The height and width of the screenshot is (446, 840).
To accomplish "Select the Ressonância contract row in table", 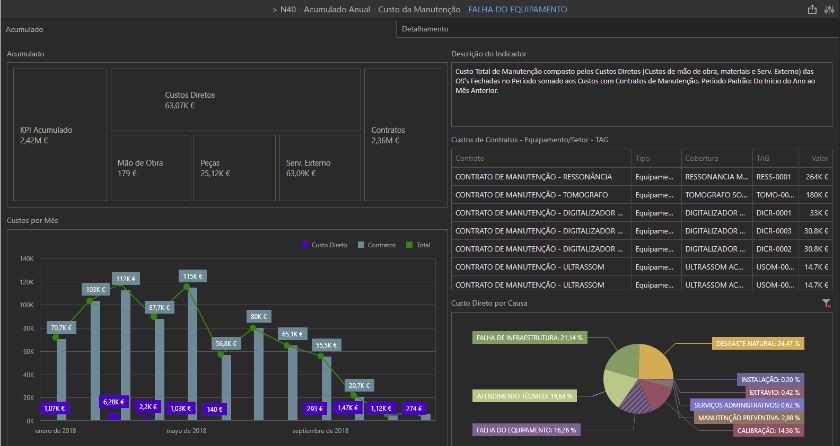I will click(x=540, y=176).
